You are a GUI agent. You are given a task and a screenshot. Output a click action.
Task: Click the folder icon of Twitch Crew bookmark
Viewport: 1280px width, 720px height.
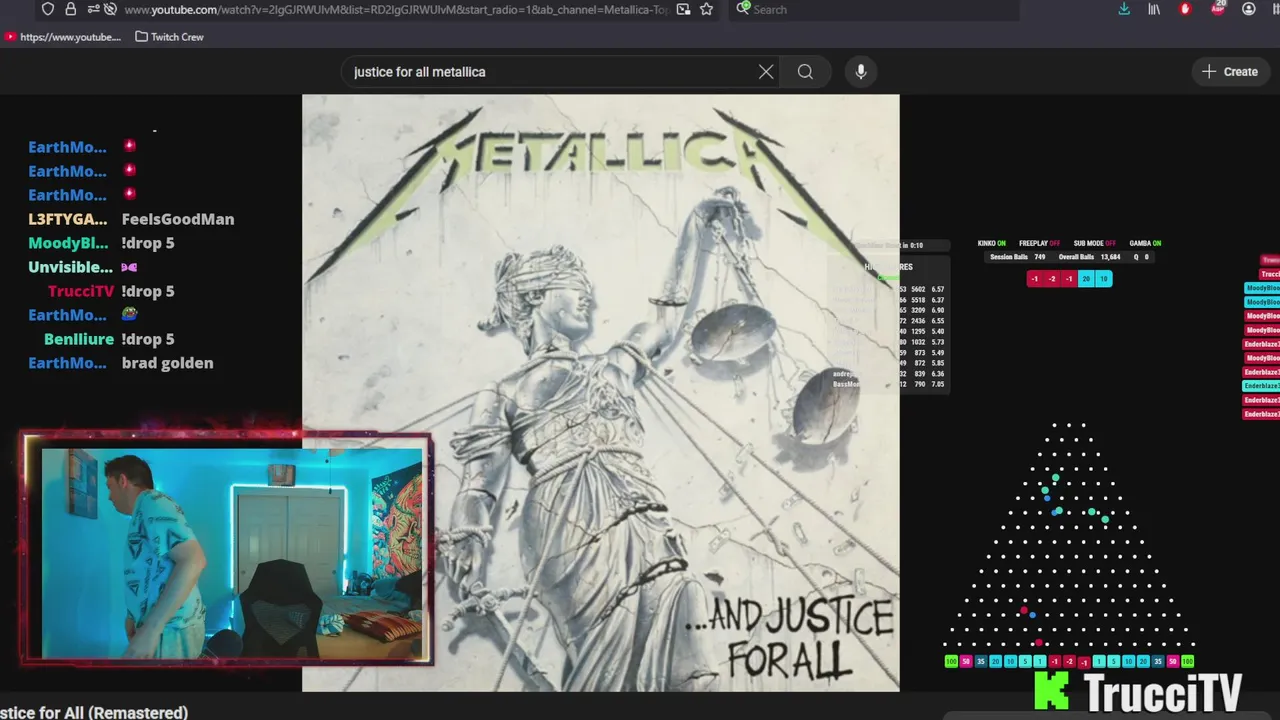point(142,37)
